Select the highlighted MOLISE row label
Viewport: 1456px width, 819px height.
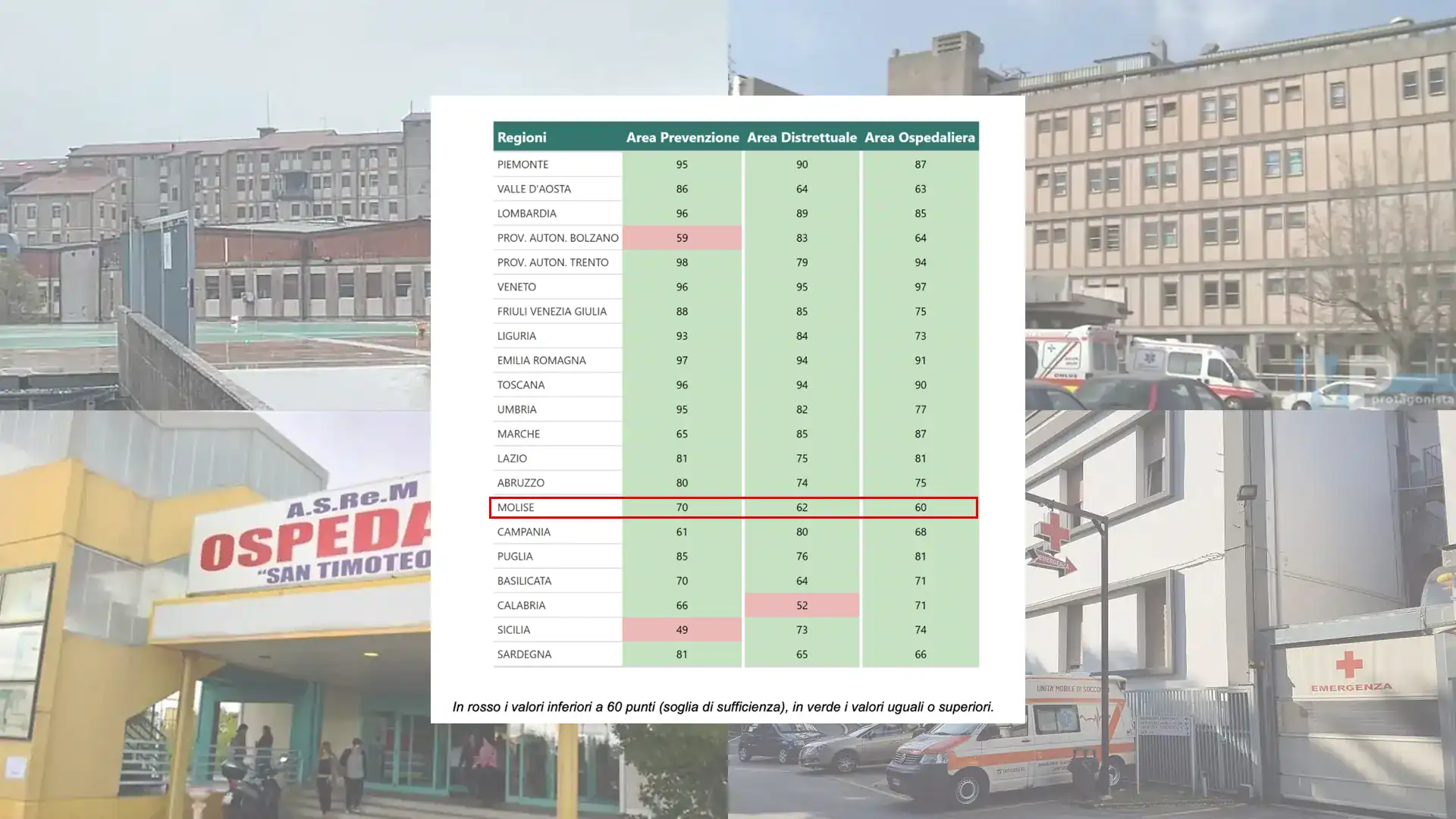click(516, 507)
